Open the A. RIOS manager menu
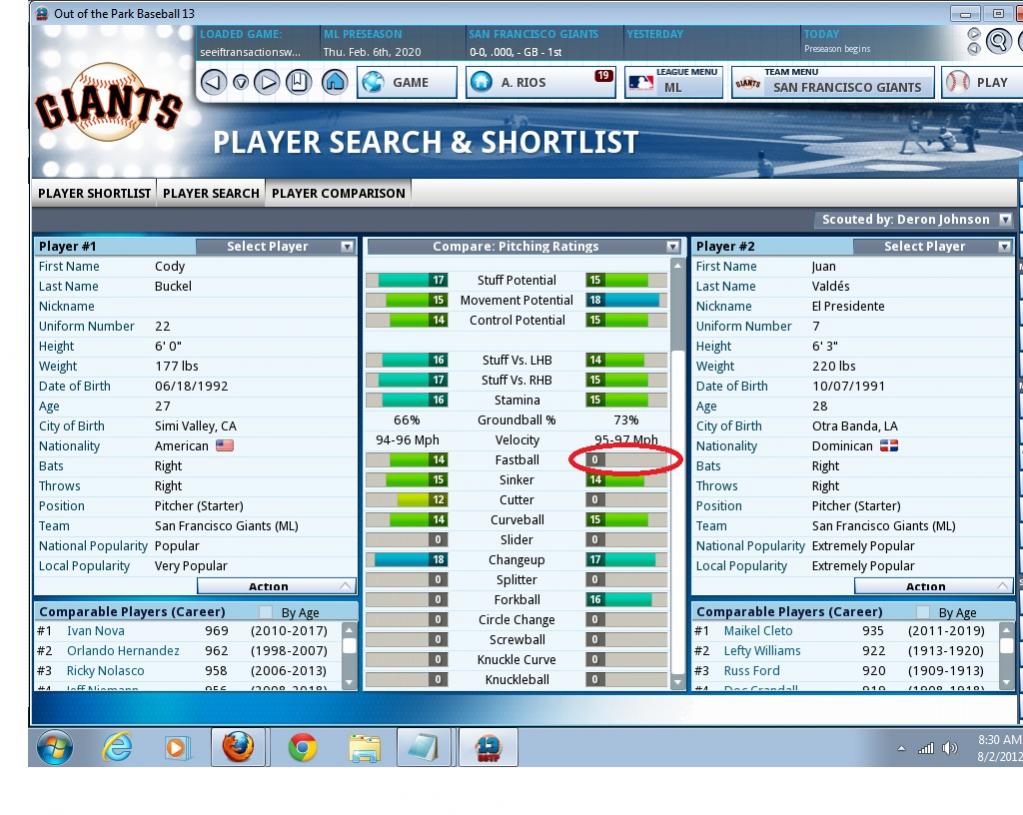Screen dimensions: 1023x815 coord(540,83)
